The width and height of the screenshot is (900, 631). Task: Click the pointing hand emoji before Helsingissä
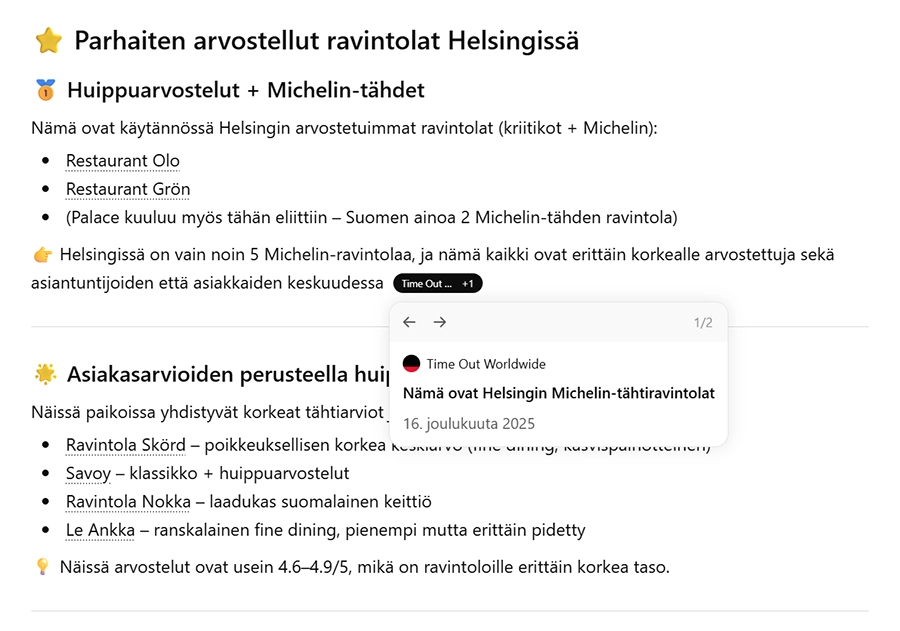(43, 255)
